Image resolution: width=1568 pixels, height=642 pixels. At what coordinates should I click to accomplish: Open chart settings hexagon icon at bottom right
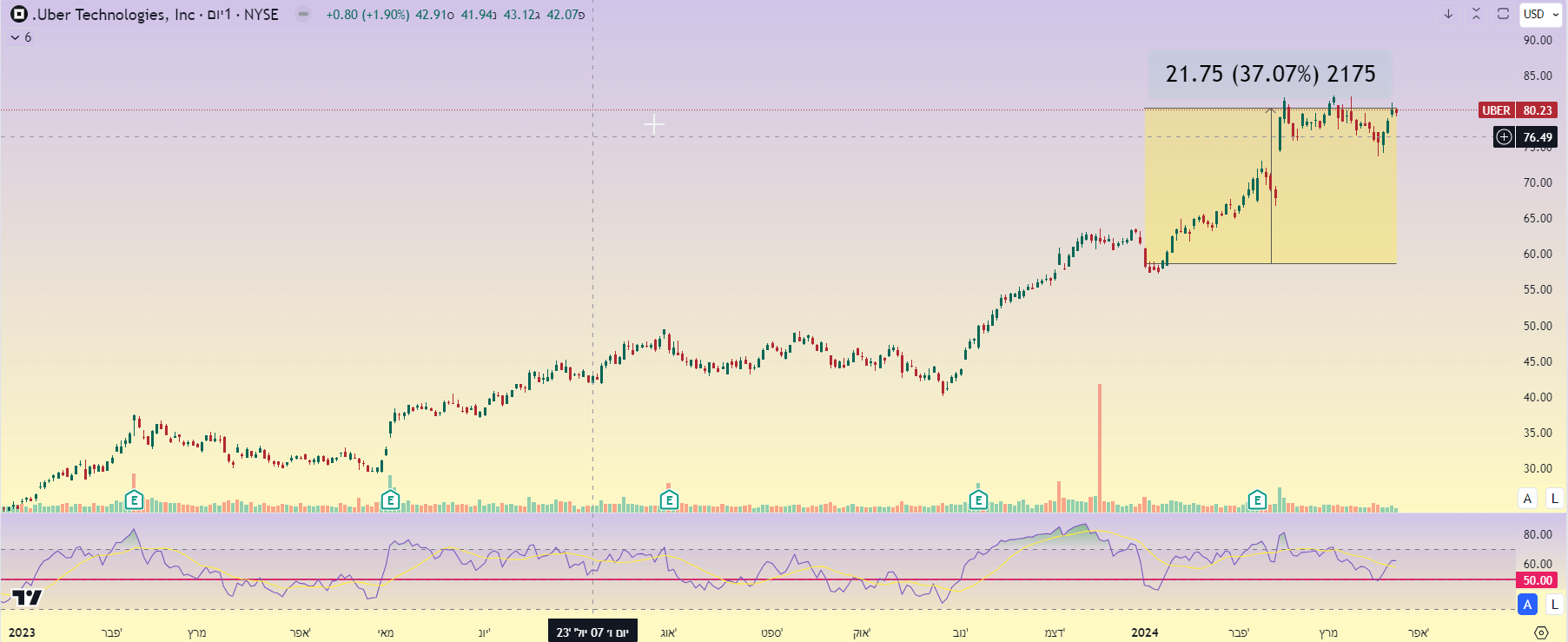pyautogui.click(x=1541, y=632)
